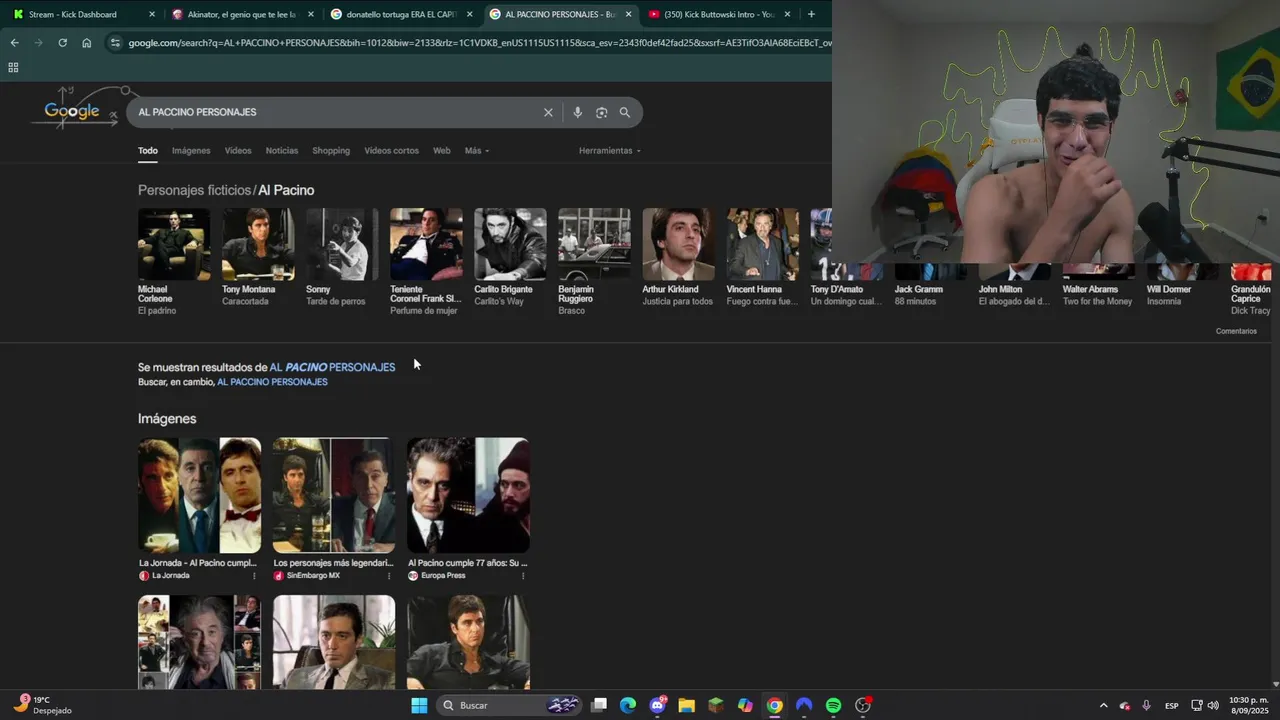Select the Videos cortos search tab
The height and width of the screenshot is (720, 1280).
click(391, 151)
